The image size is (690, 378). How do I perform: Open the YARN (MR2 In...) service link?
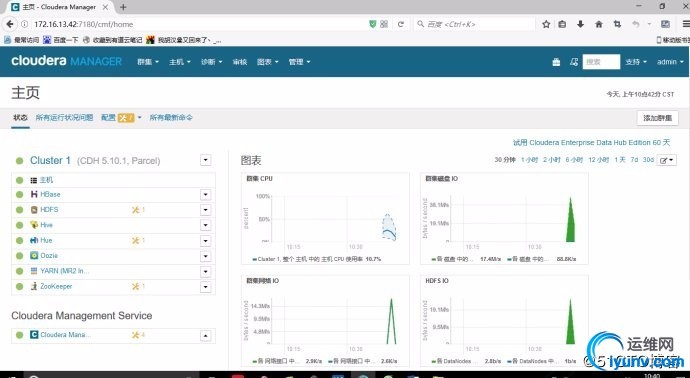click(65, 271)
